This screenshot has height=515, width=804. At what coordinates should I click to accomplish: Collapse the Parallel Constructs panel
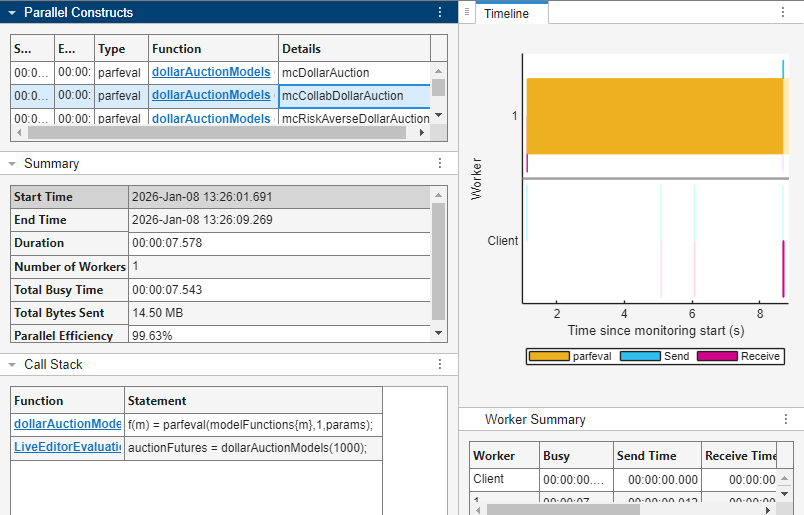click(12, 13)
